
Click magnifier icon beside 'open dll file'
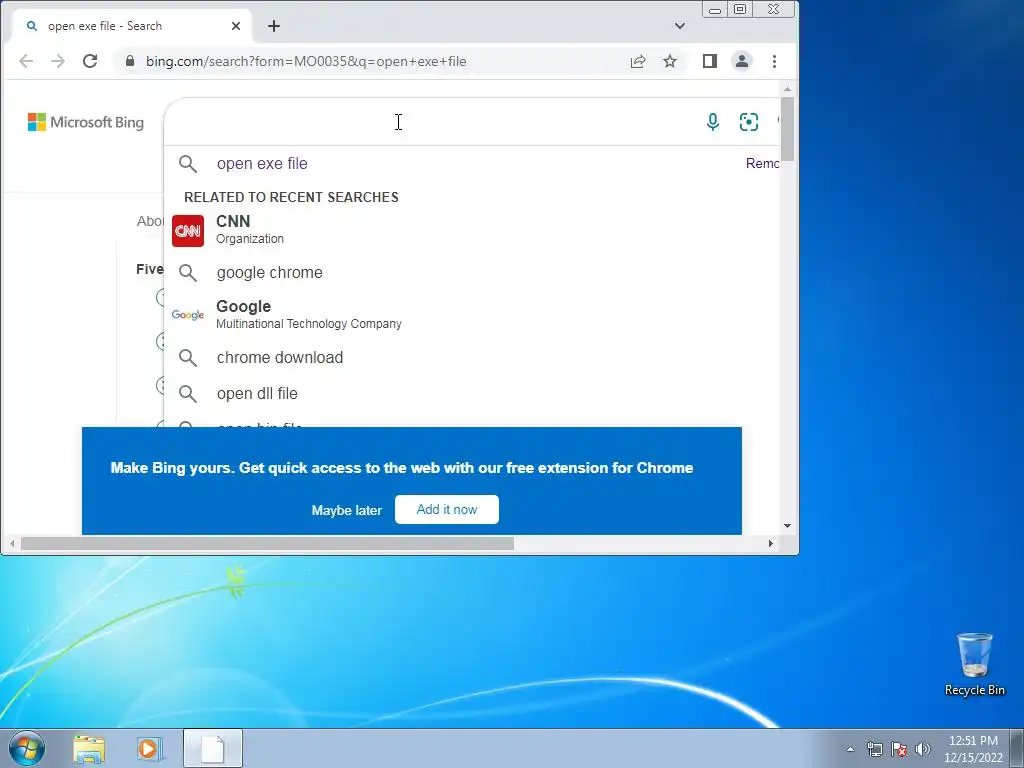click(x=188, y=394)
